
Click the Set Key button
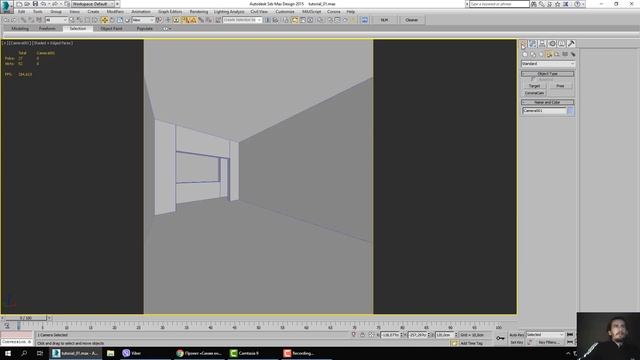[x=516, y=342]
